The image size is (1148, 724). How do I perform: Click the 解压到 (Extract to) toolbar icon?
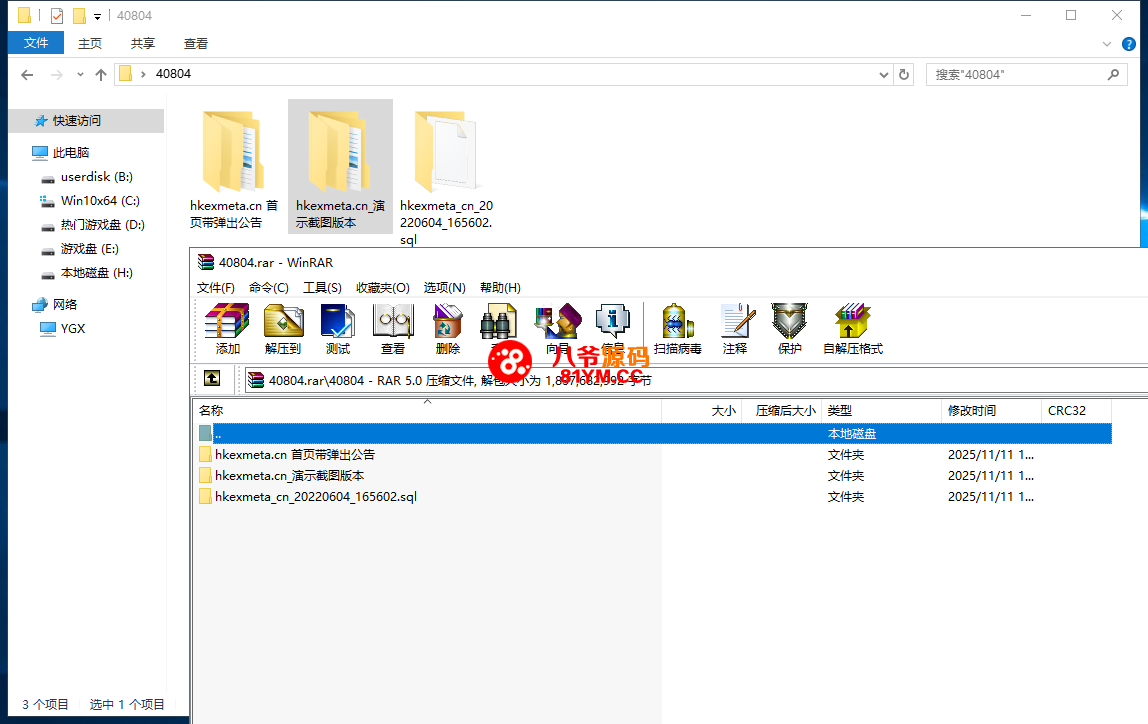coord(283,328)
